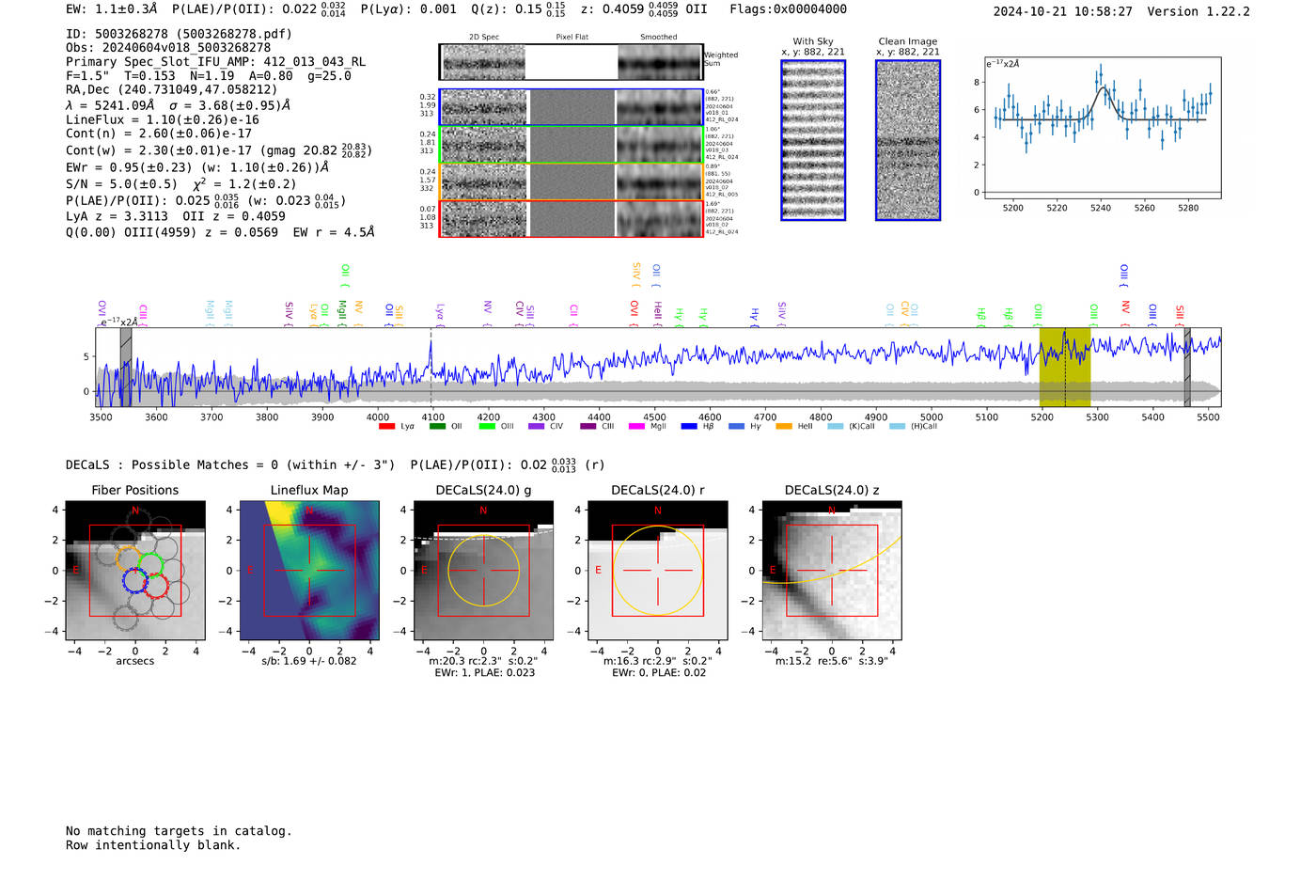Screen dimensions: 1316x896
Task: Open the DECaLS(24.0) r image
Action: pos(657,571)
